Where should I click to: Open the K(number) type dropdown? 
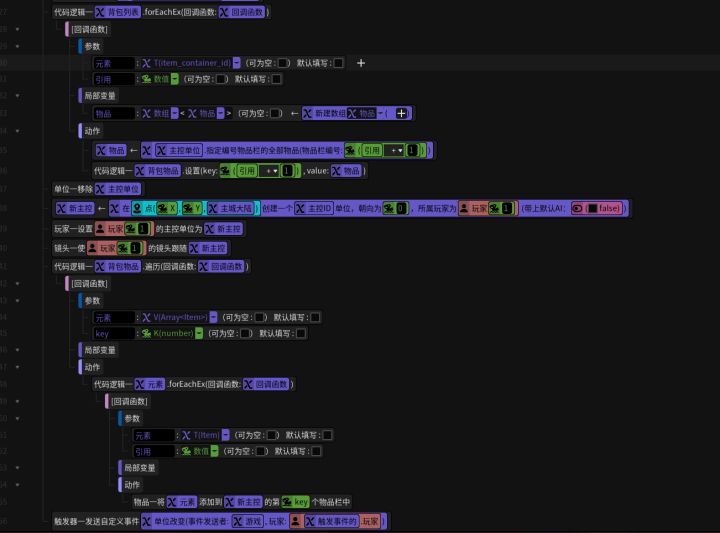tap(199, 333)
